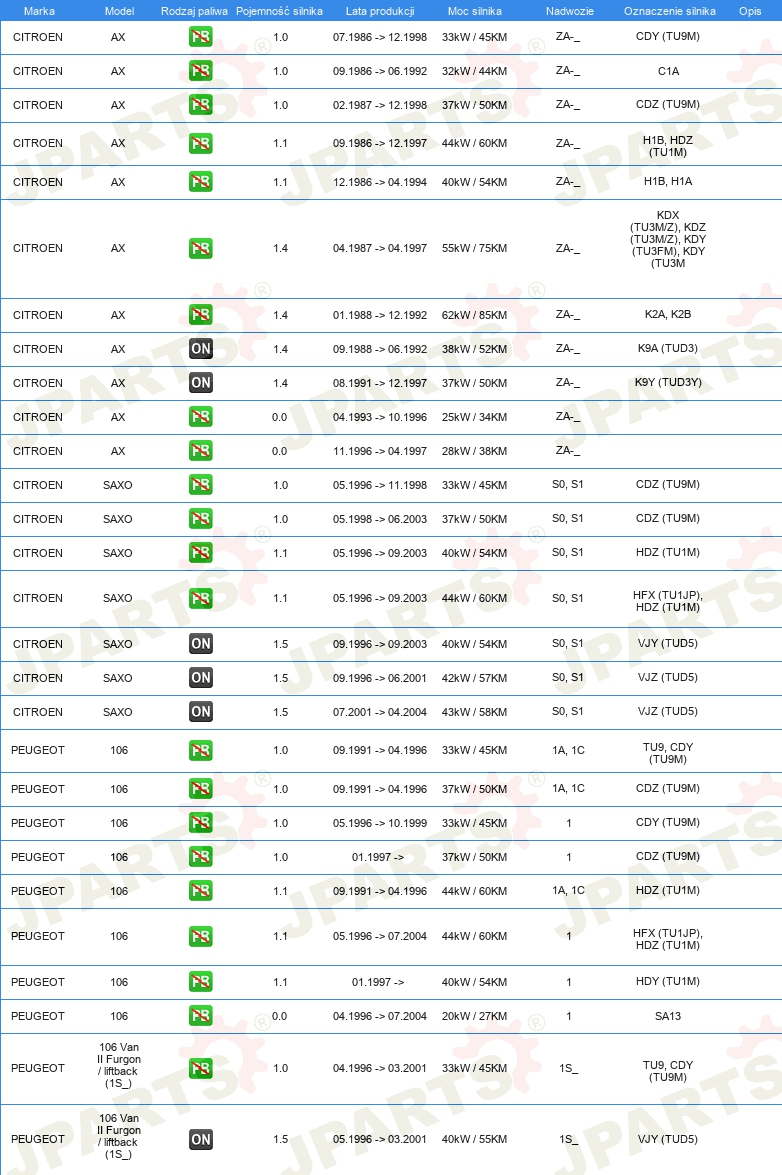Click the Oznaczenie silnika column header

point(670,11)
